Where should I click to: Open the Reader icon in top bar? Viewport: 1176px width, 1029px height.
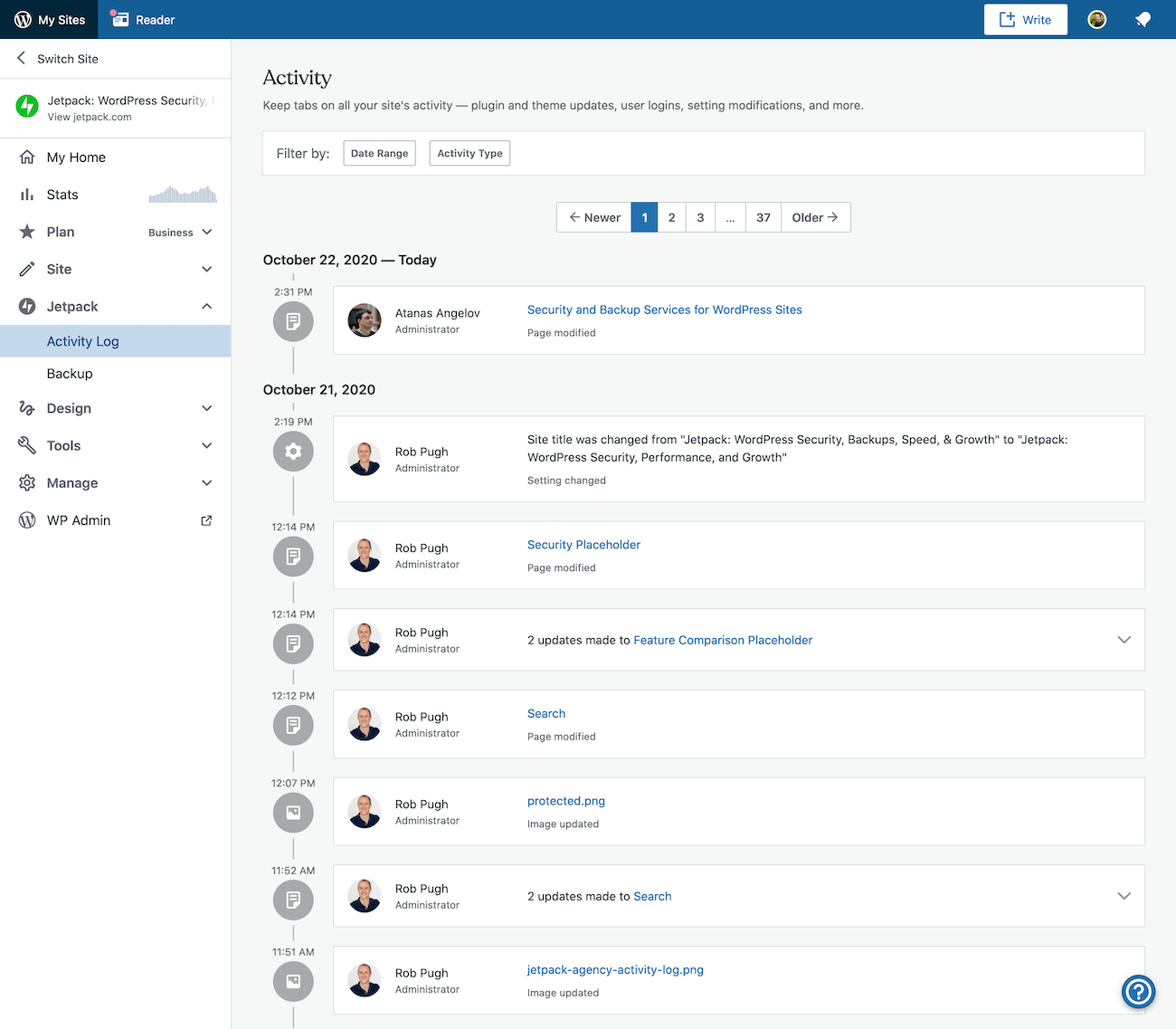click(119, 19)
